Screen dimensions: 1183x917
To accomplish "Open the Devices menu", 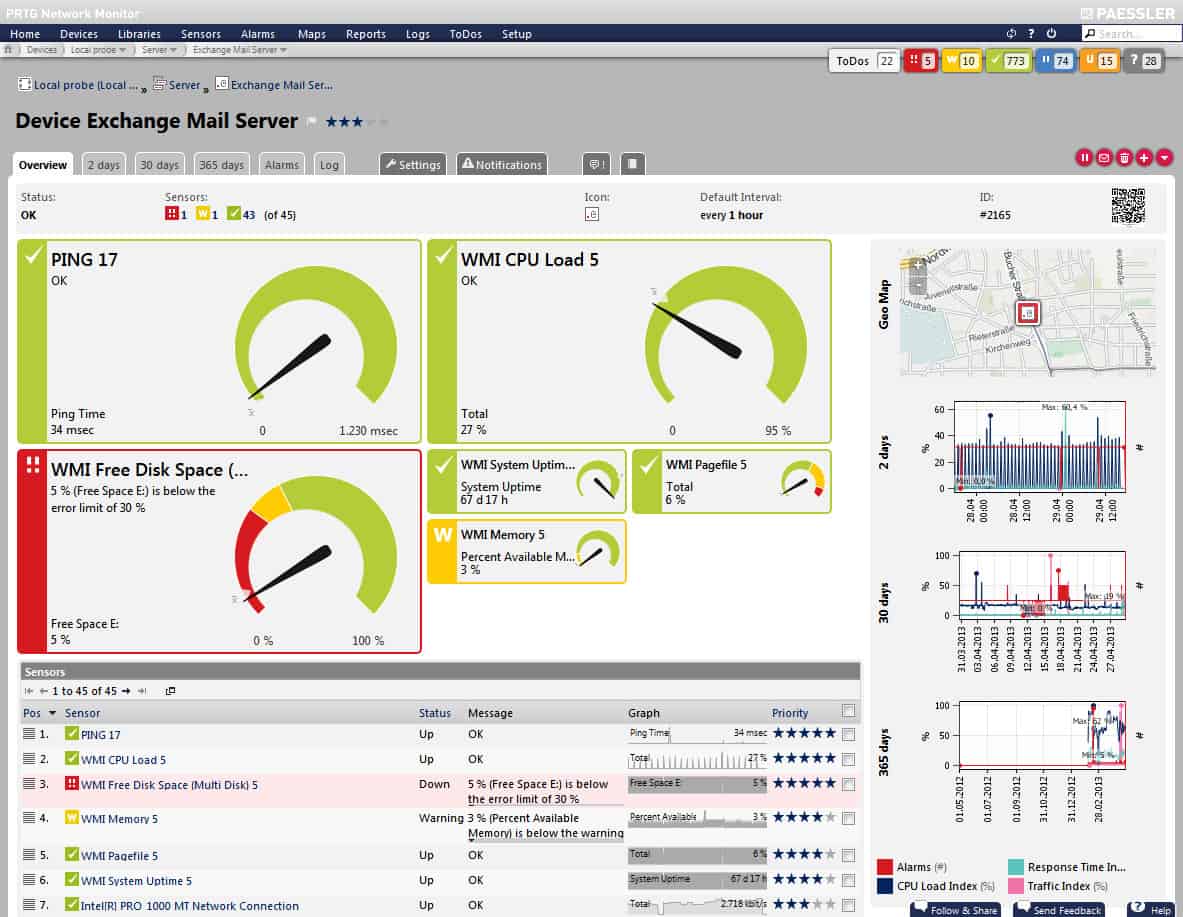I will [78, 34].
